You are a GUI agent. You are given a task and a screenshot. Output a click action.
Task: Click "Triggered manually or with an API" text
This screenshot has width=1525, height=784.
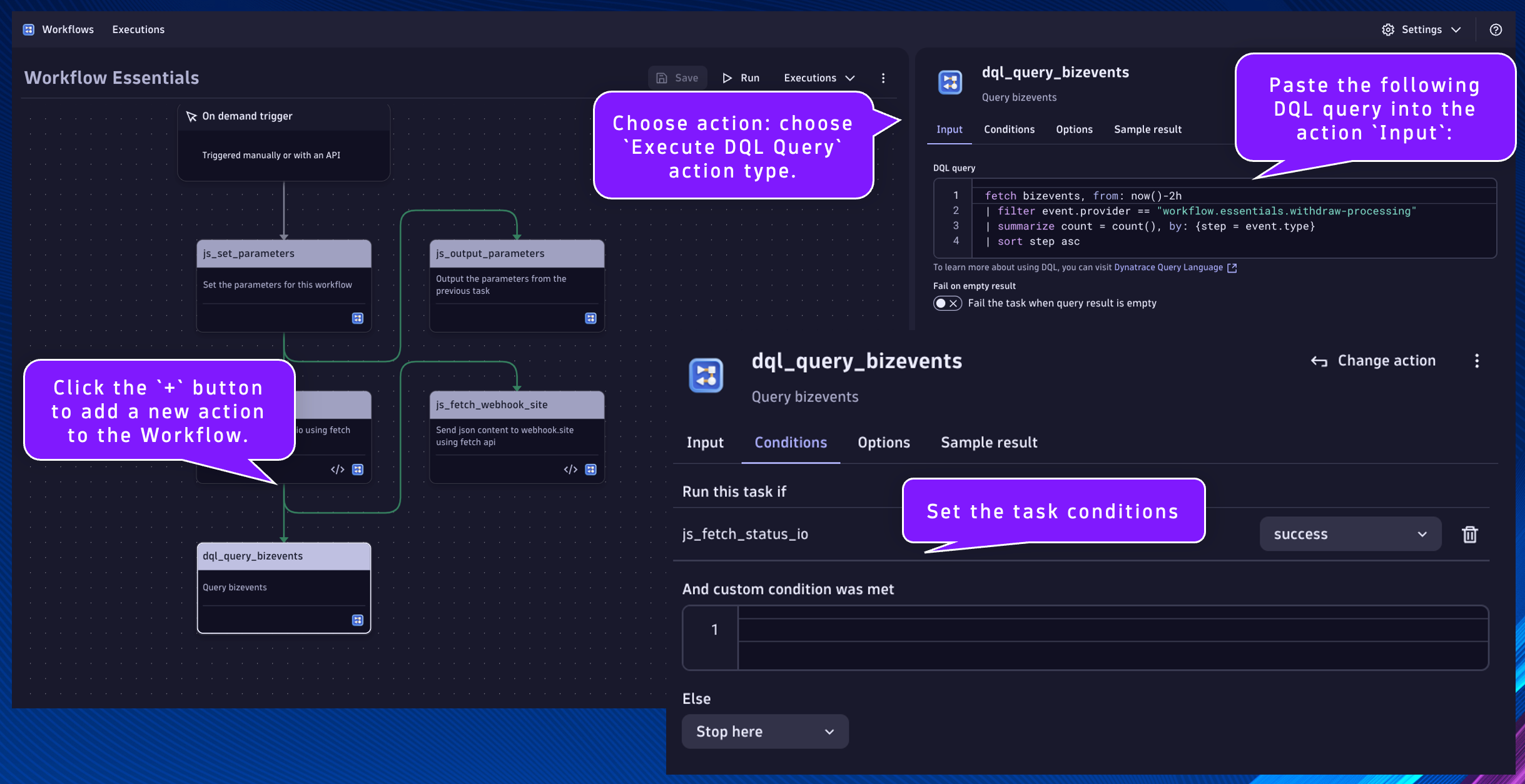(271, 156)
